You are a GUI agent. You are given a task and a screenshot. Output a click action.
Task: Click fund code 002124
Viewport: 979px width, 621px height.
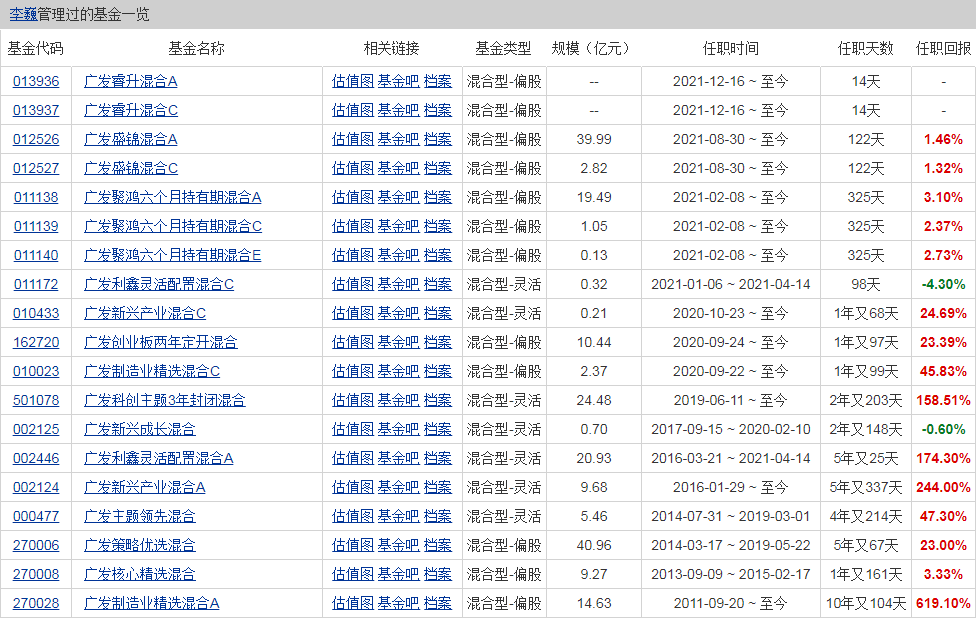(36, 488)
